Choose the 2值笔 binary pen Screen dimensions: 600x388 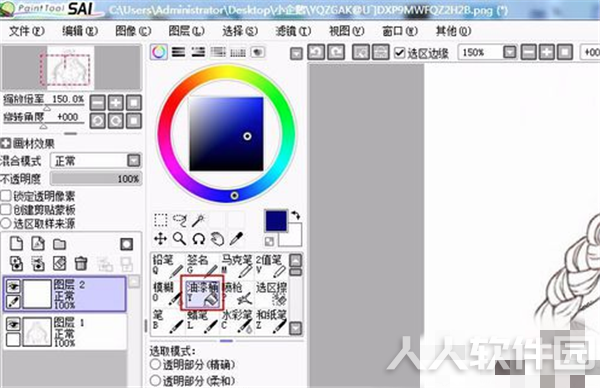click(x=271, y=266)
